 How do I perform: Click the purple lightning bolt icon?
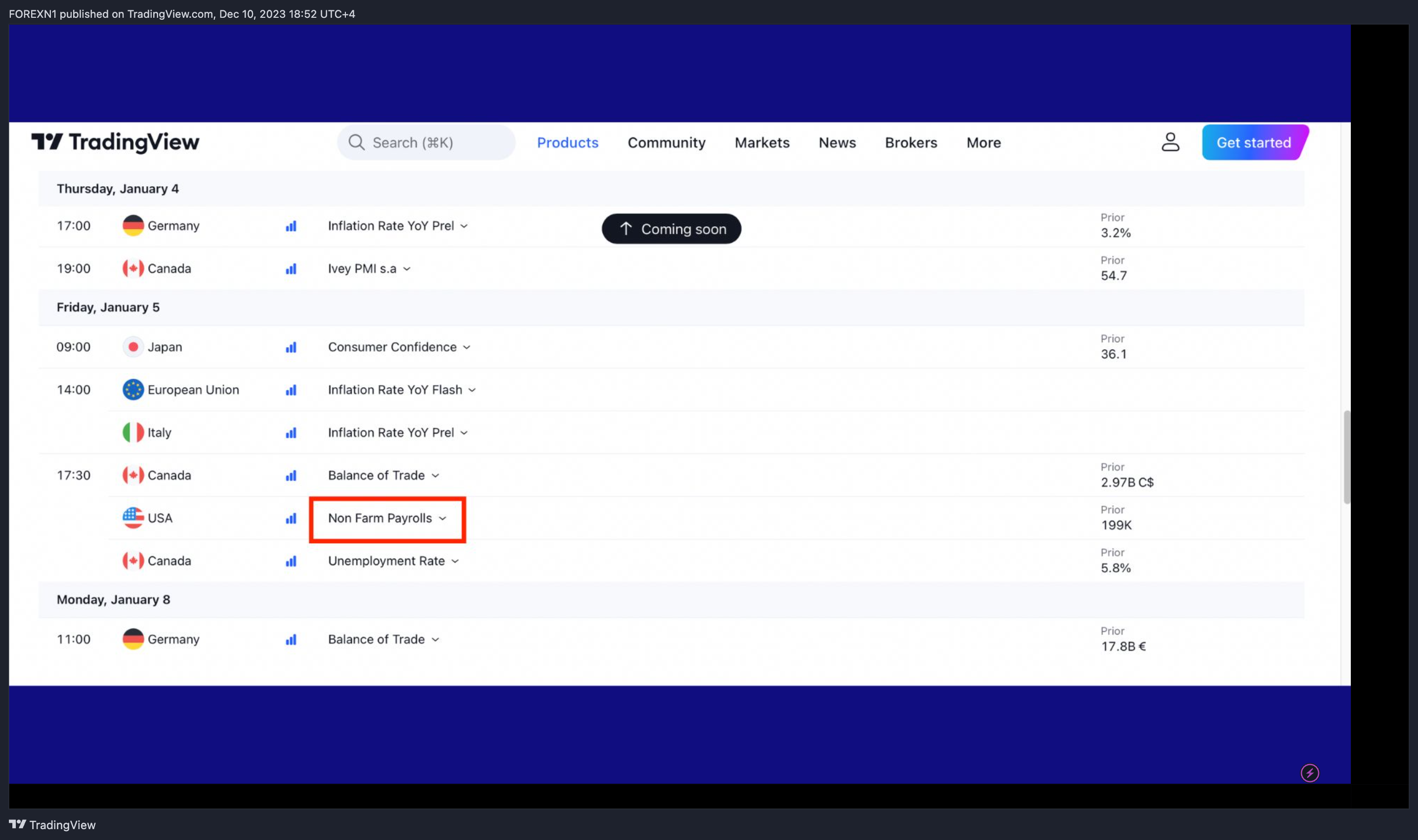click(1309, 773)
